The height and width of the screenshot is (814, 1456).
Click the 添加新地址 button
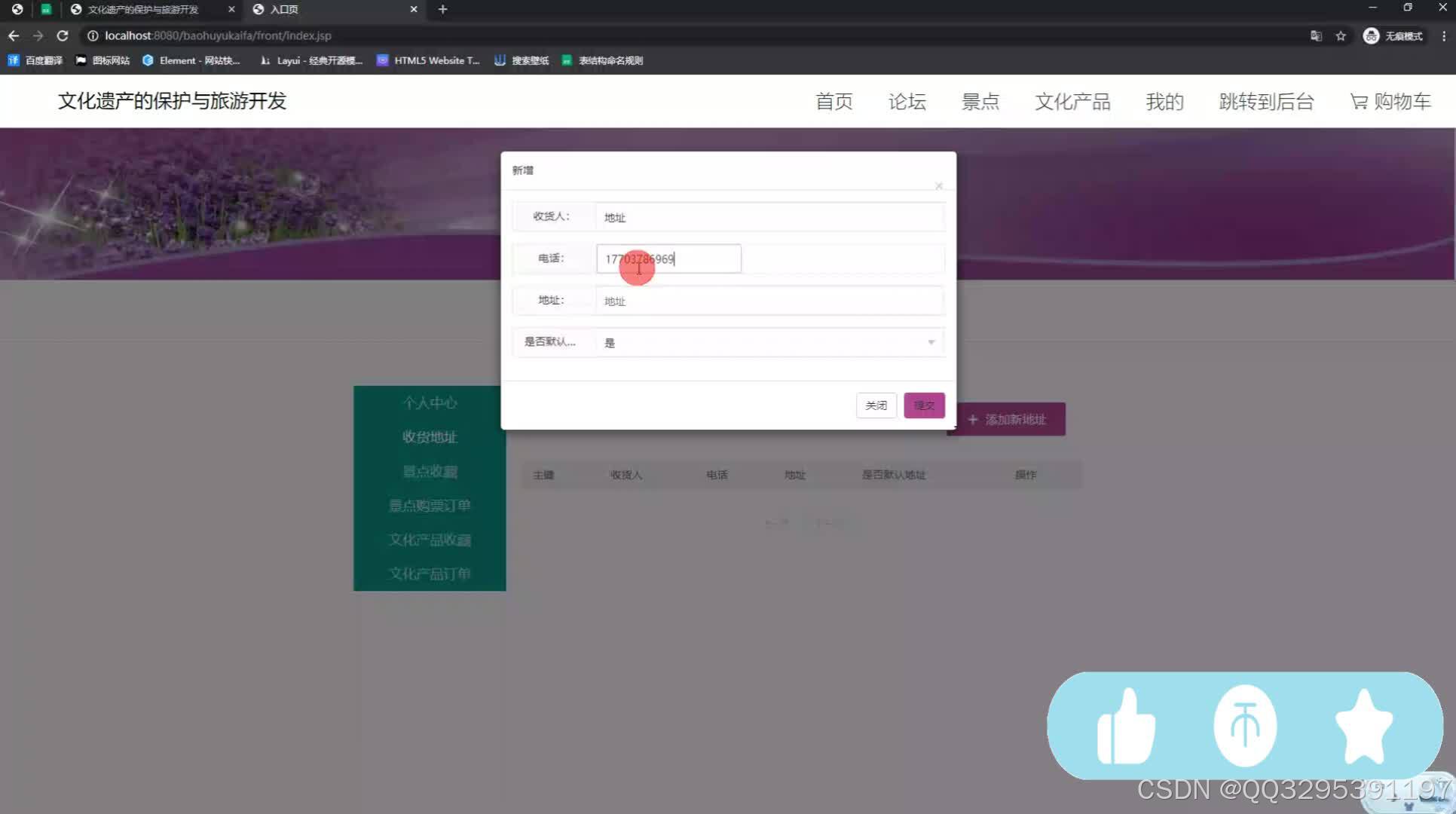[x=1011, y=419]
